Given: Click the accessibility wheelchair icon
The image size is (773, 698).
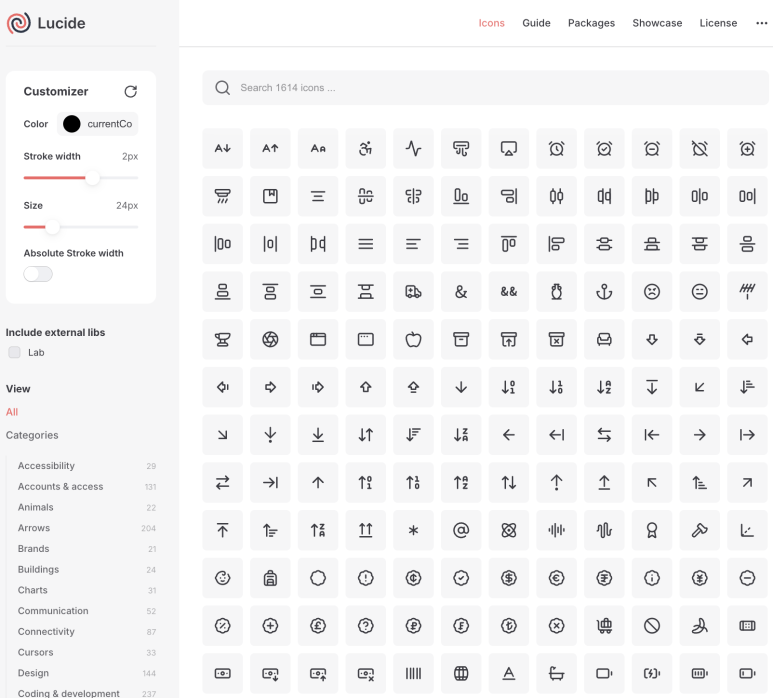Looking at the screenshot, I should click(x=365, y=148).
